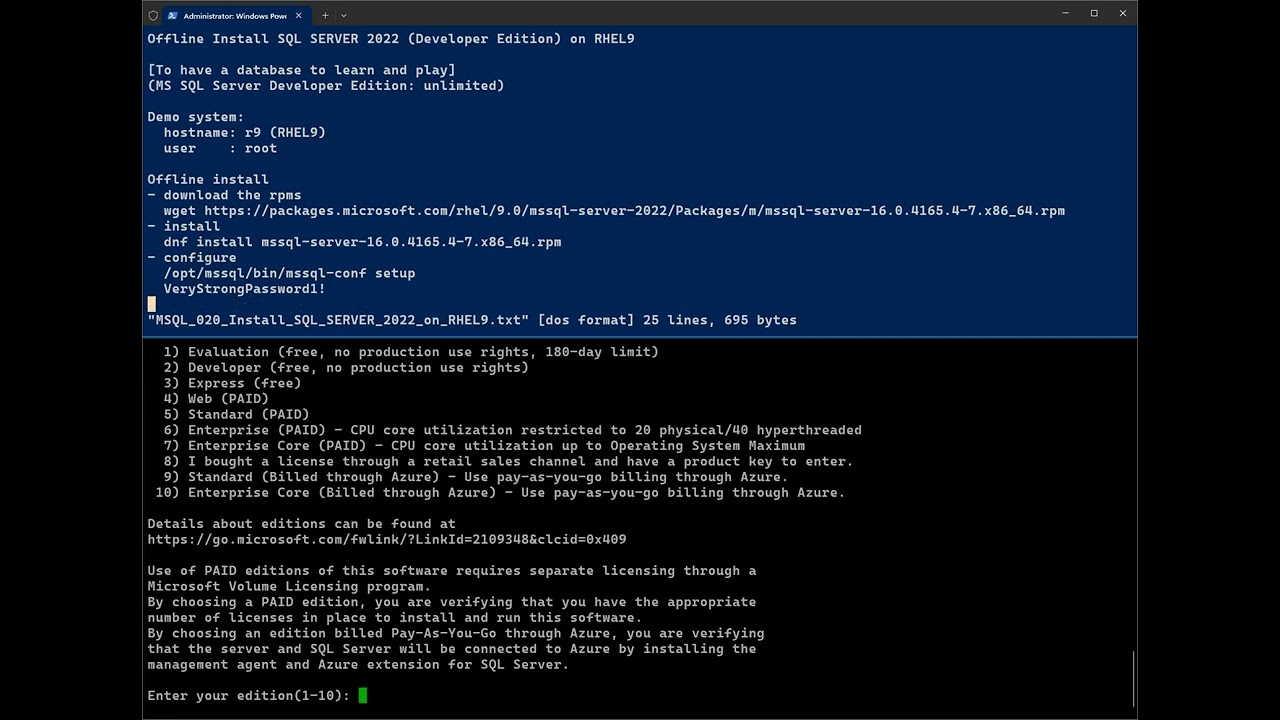
Task: Click the terminal scrollbar thumb on right edge
Action: pos(1133,679)
